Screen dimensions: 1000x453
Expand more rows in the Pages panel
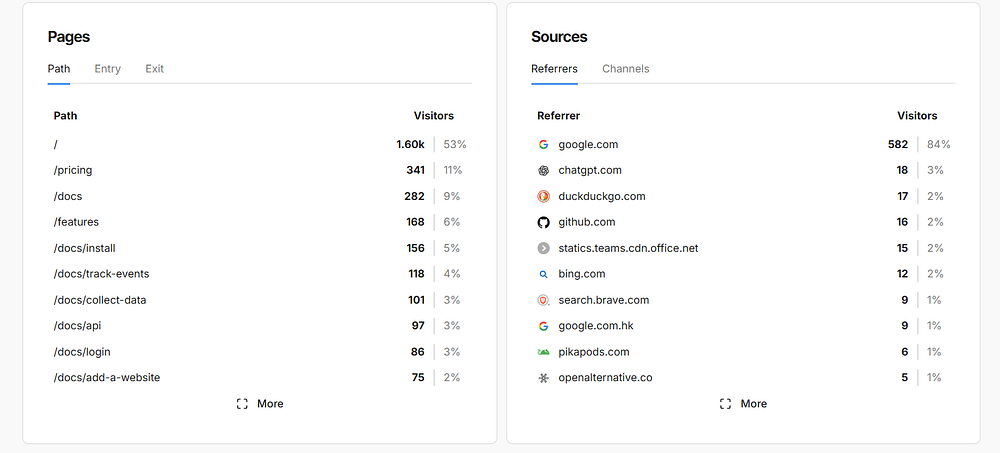260,404
